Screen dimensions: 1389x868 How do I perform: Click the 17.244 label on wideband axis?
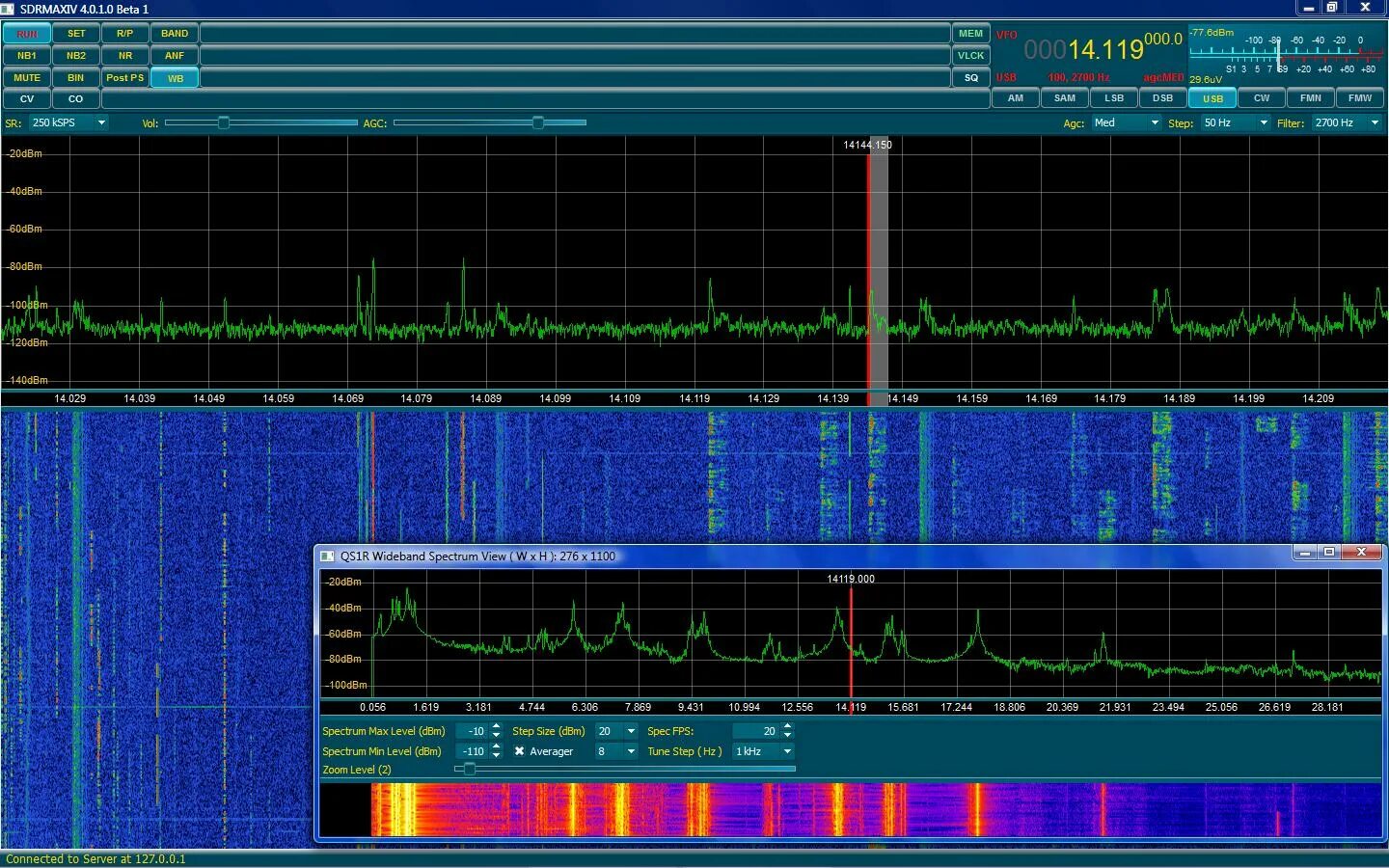(x=956, y=707)
